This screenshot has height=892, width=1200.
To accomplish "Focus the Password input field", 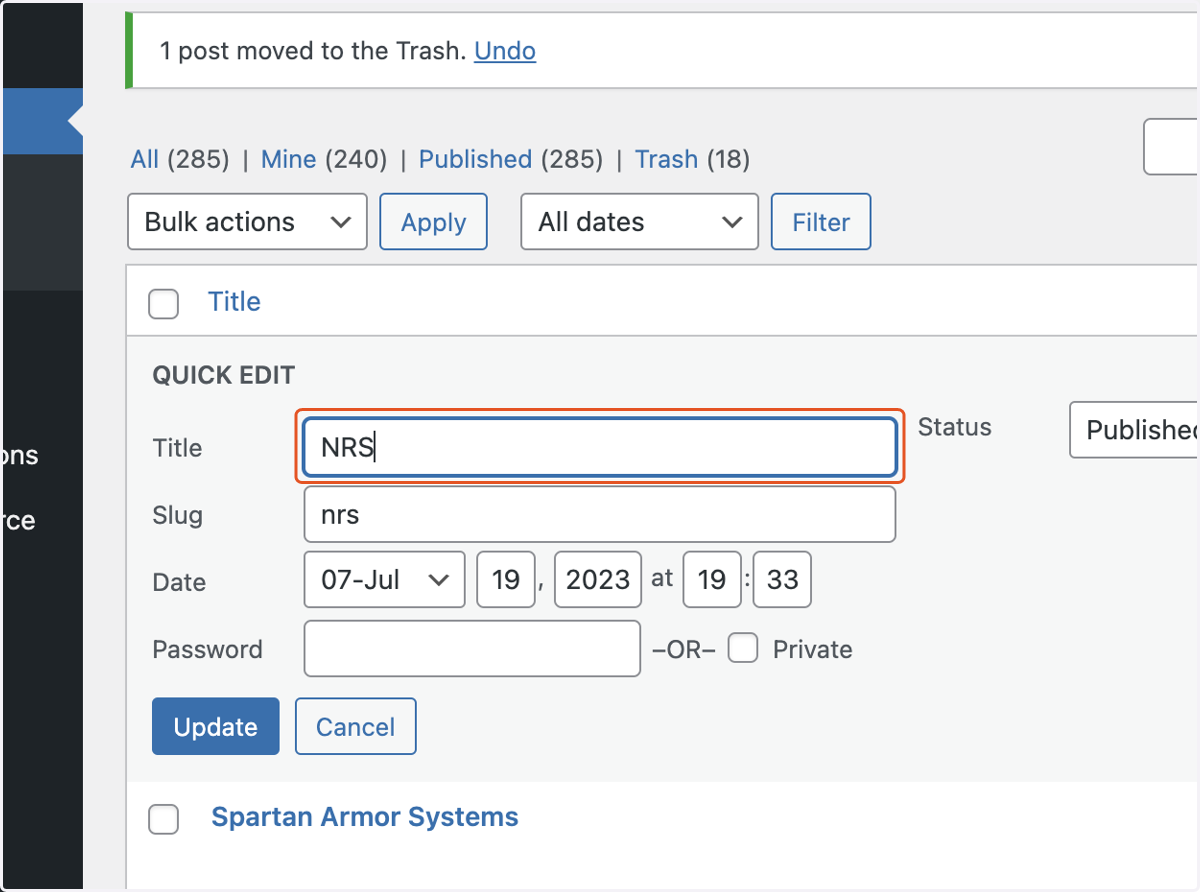I will click(472, 648).
